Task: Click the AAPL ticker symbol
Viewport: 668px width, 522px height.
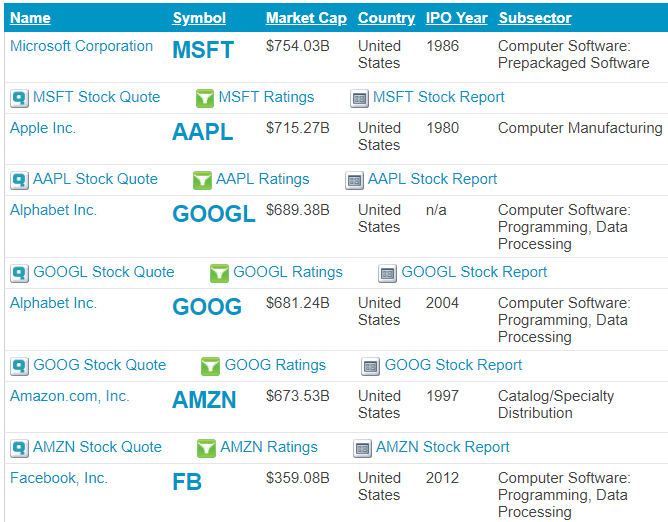Action: [x=203, y=133]
